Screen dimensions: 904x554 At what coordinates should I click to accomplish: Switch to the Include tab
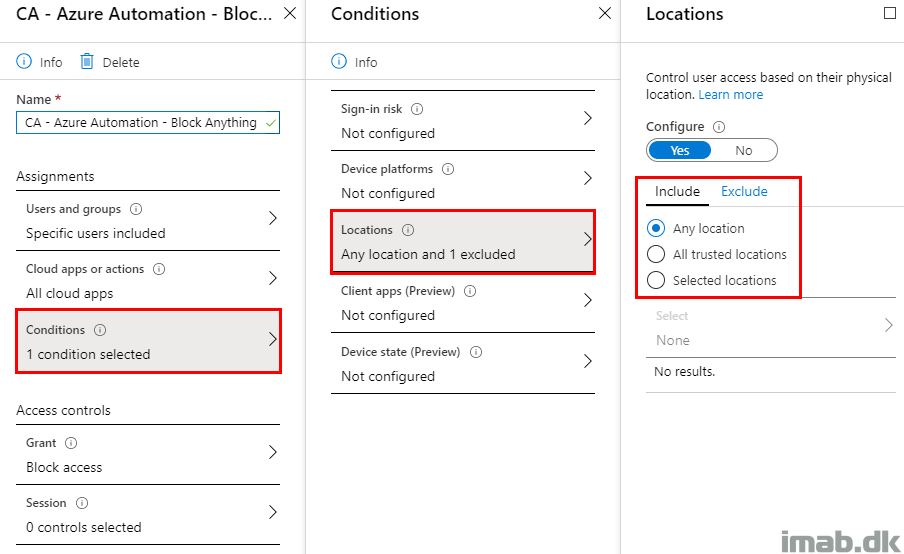tap(677, 191)
